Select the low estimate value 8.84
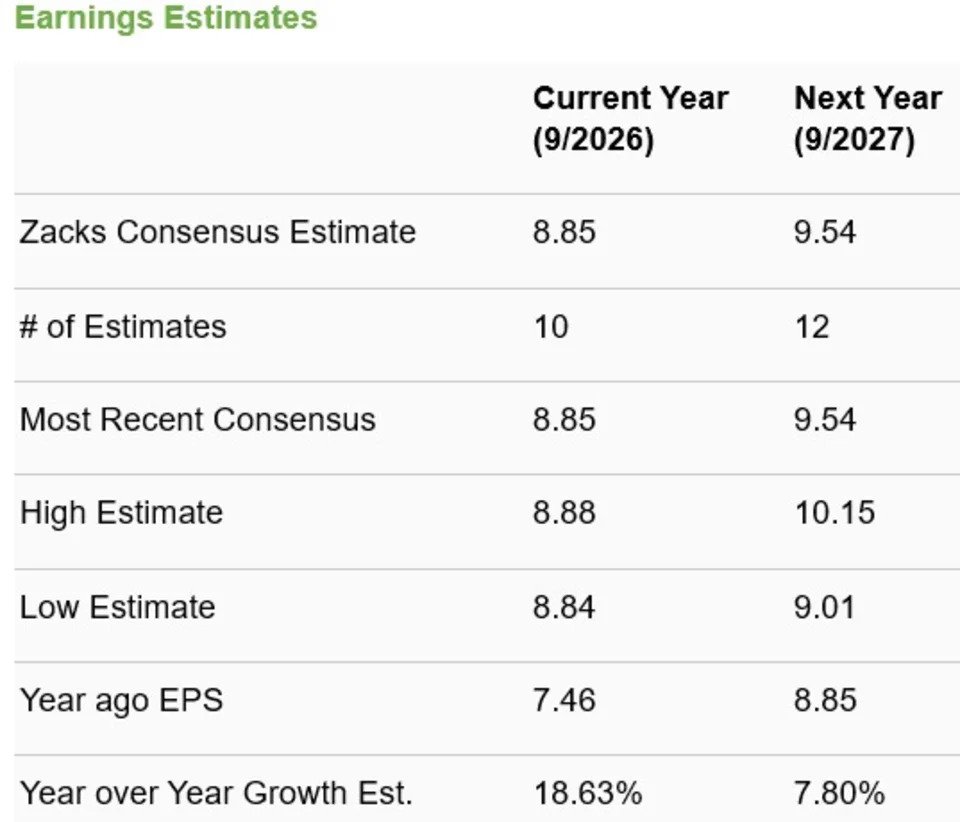Viewport: 960px width, 822px height. point(564,607)
